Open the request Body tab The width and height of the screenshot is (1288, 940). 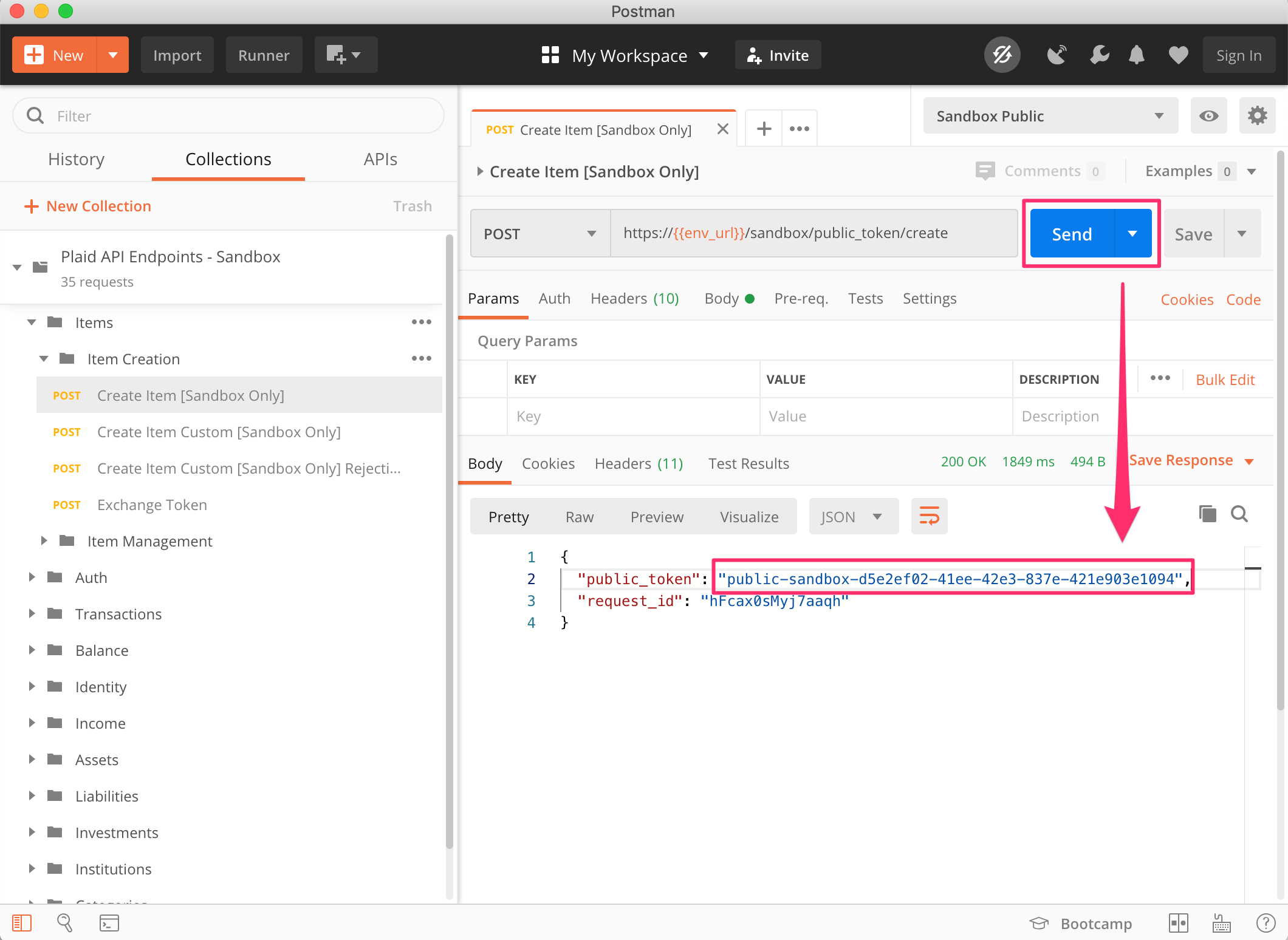click(729, 299)
